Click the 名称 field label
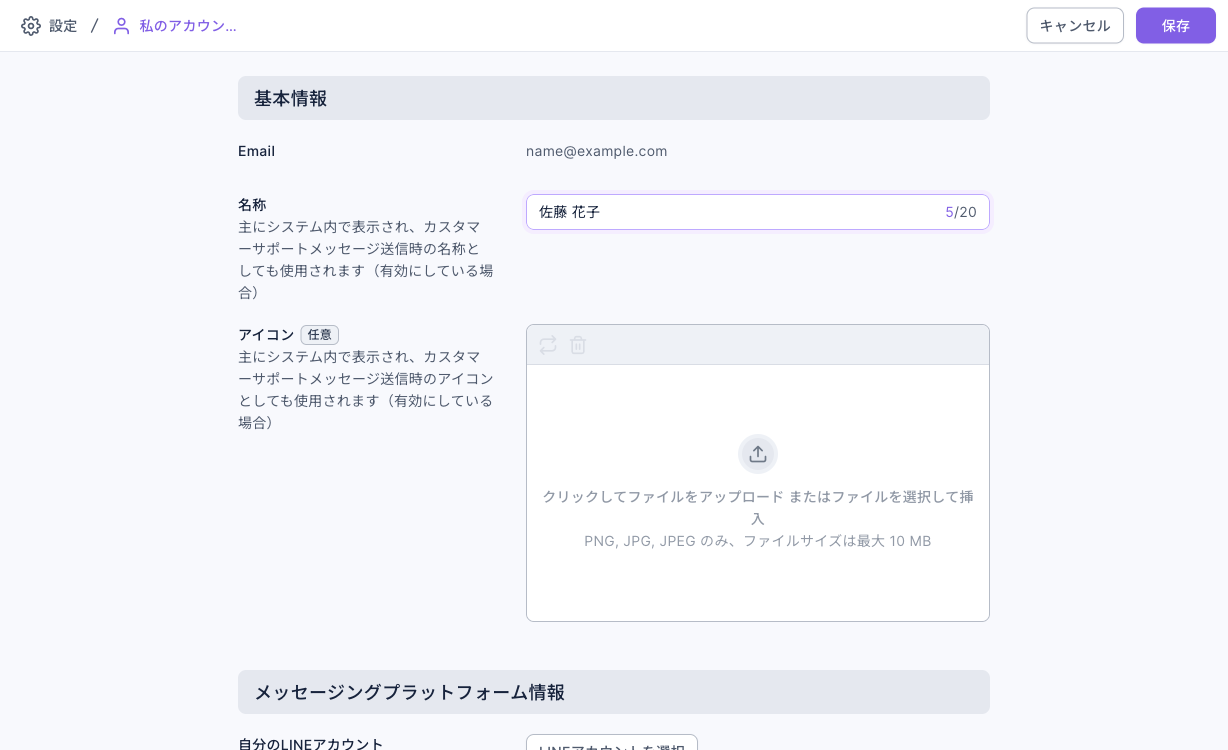Viewport: 1228px width, 750px height. click(252, 204)
